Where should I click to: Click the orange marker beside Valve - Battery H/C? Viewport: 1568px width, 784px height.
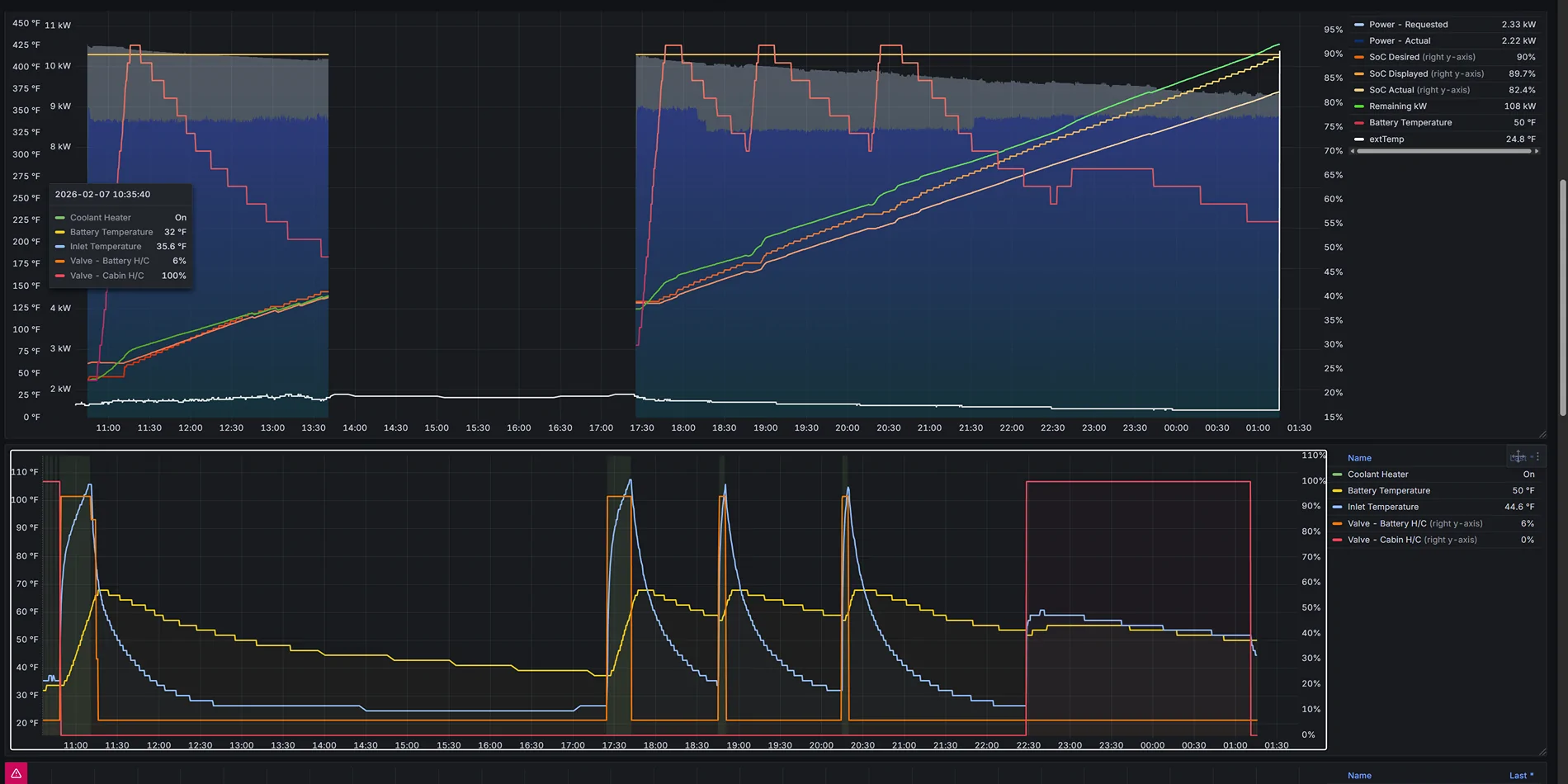point(1337,523)
